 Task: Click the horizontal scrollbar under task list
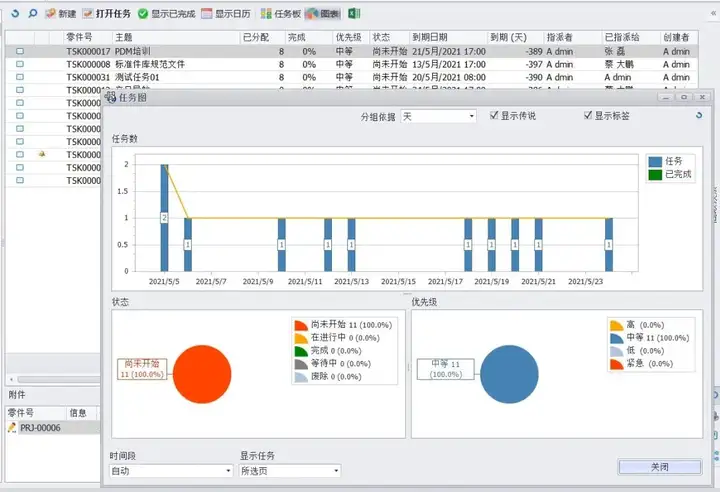58,379
